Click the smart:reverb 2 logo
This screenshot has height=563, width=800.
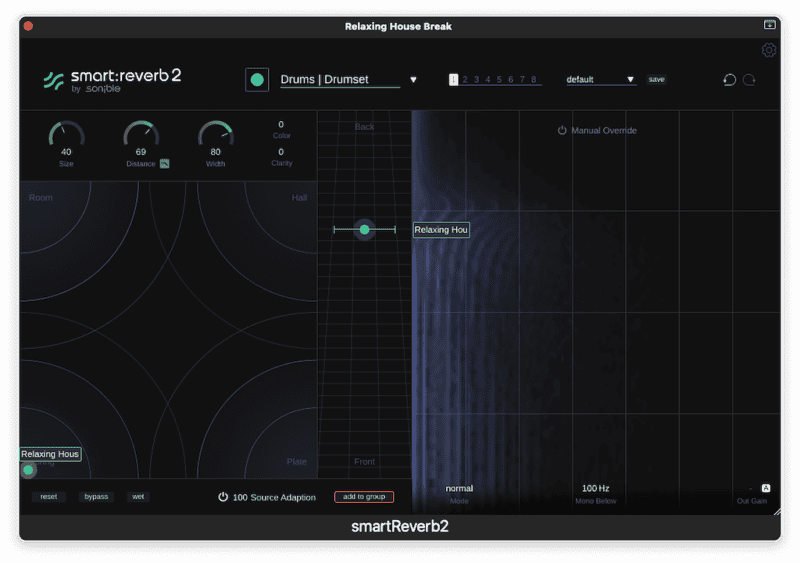click(x=112, y=81)
